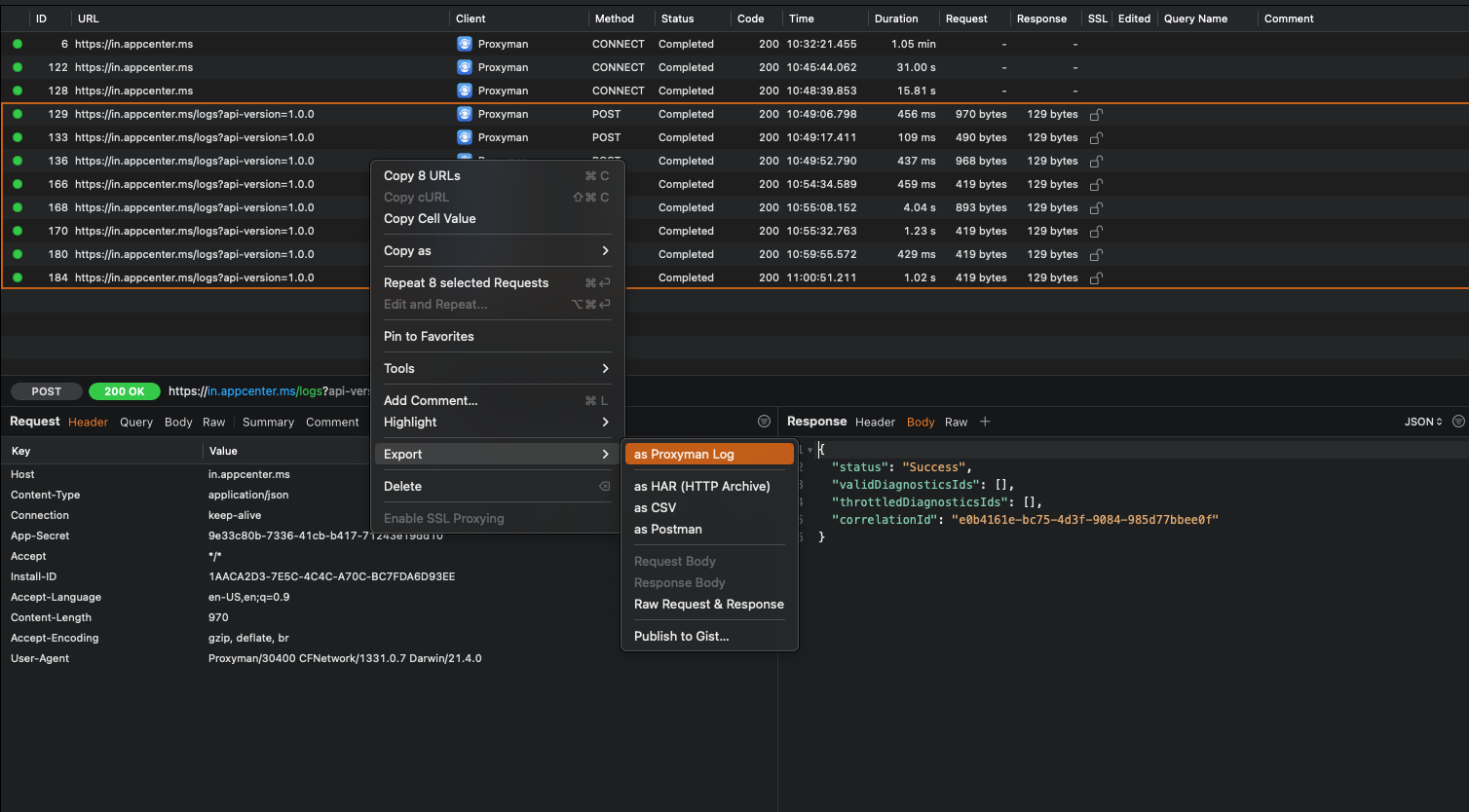This screenshot has width=1469, height=812.
Task: Click the SSL unlocked padlock in row 184
Action: pyautogui.click(x=1096, y=277)
